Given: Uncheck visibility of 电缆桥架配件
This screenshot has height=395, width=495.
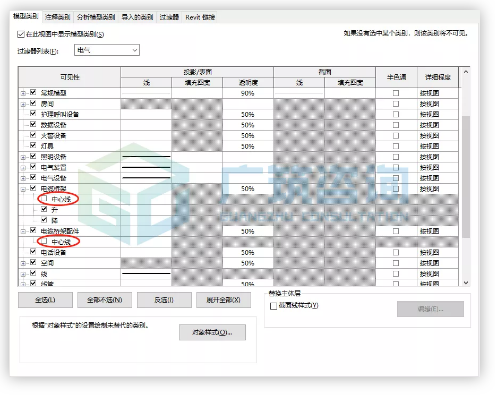Looking at the screenshot, I should [x=33, y=230].
